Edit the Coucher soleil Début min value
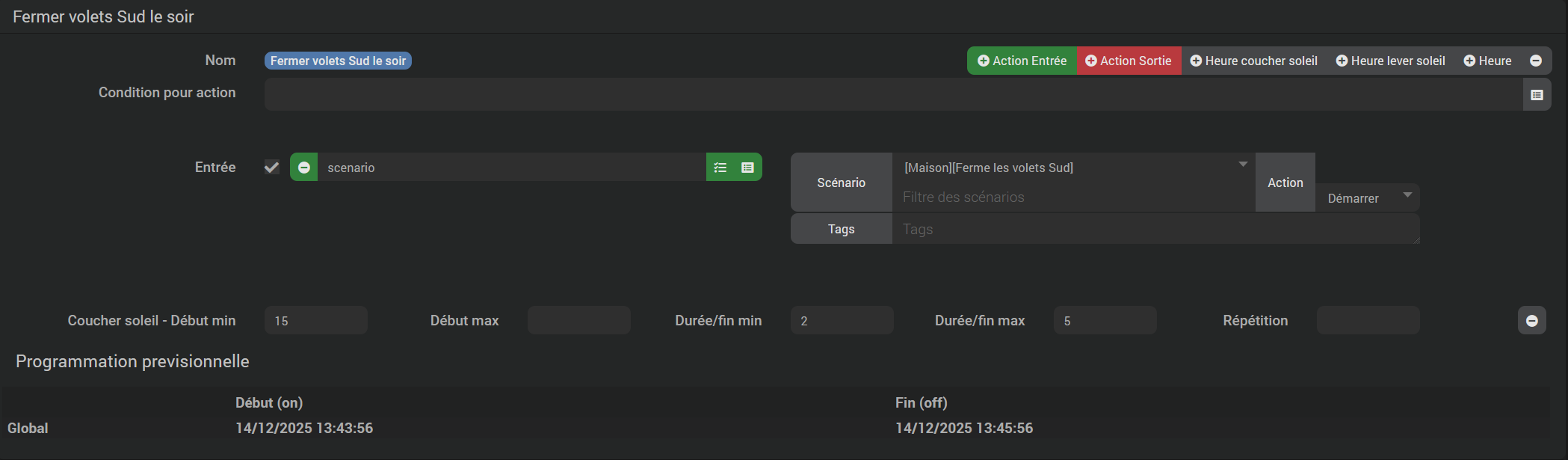This screenshot has height=460, width=1568. 316,320
